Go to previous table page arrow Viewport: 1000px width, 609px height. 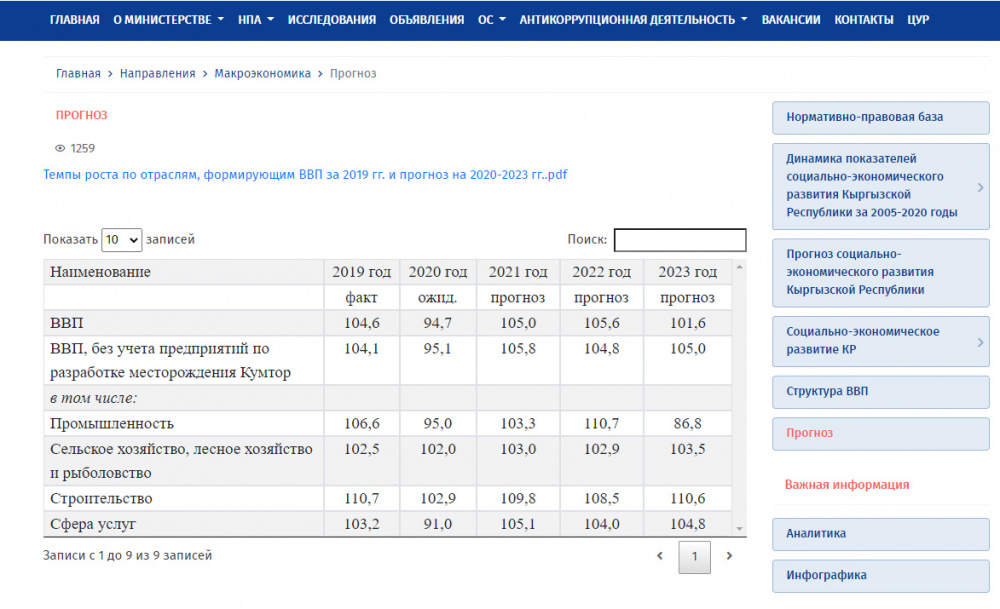[x=659, y=556]
